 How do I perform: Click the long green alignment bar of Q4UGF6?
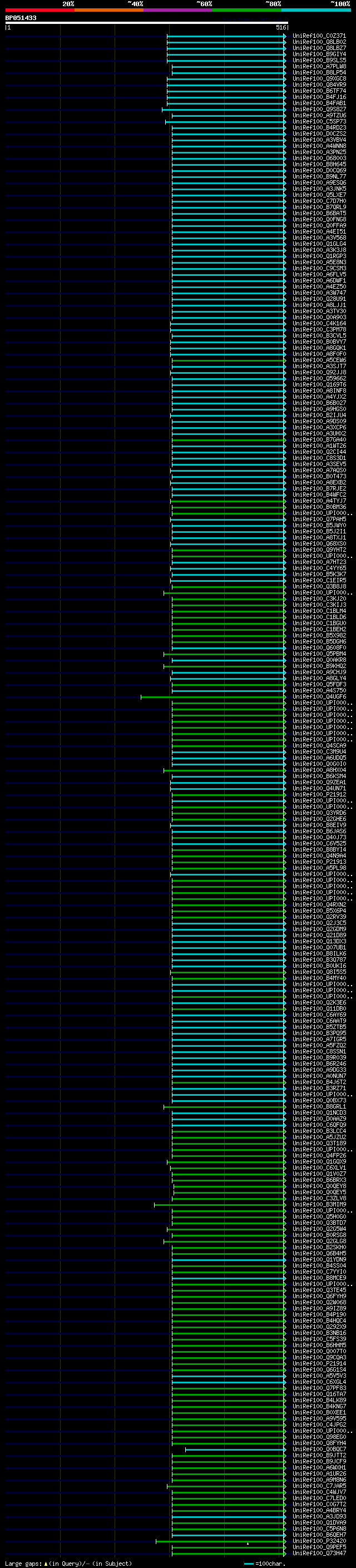[x=213, y=697]
